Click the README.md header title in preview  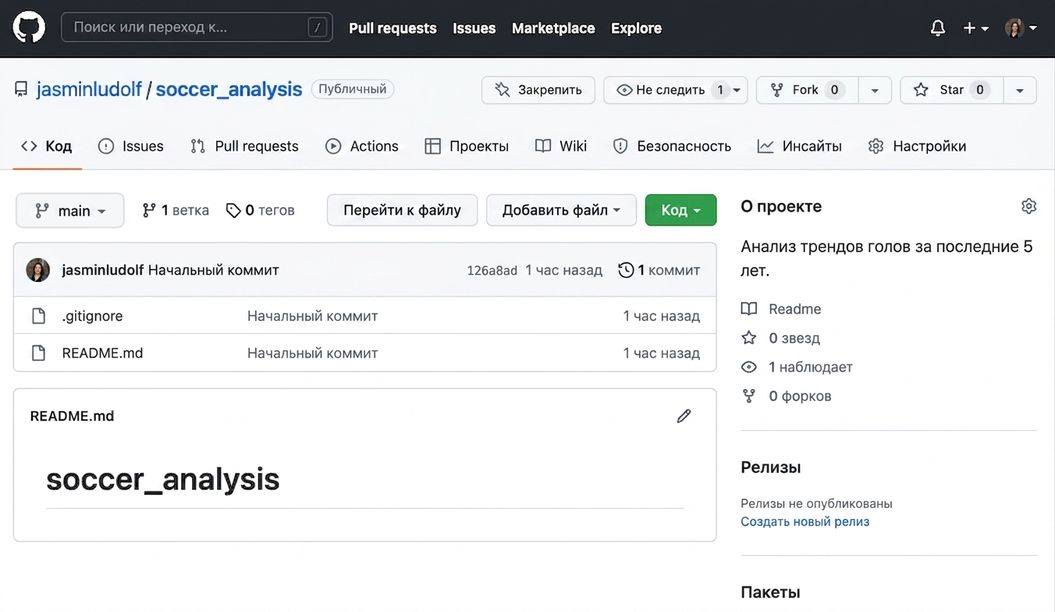pos(72,416)
